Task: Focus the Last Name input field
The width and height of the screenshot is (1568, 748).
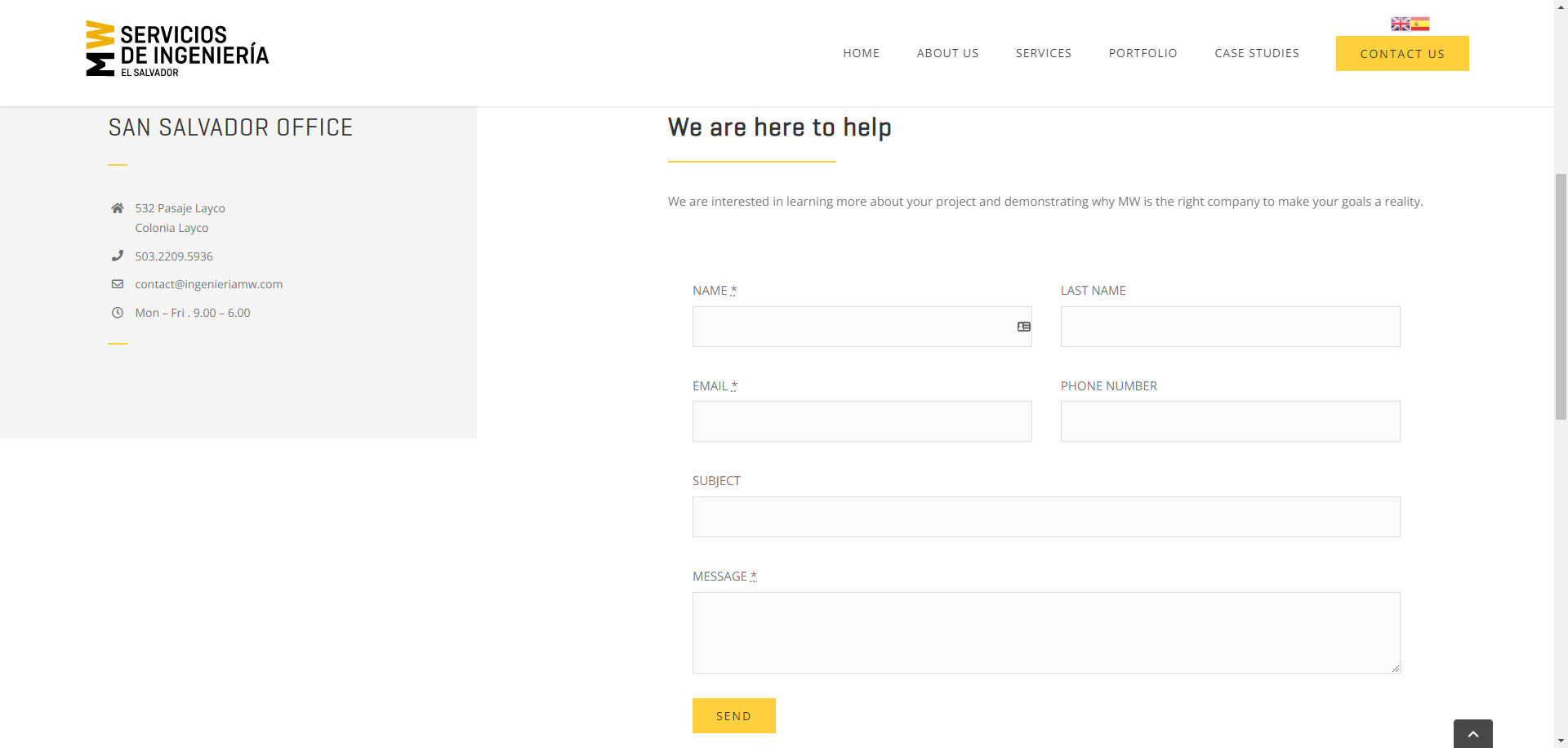Action: click(1230, 327)
